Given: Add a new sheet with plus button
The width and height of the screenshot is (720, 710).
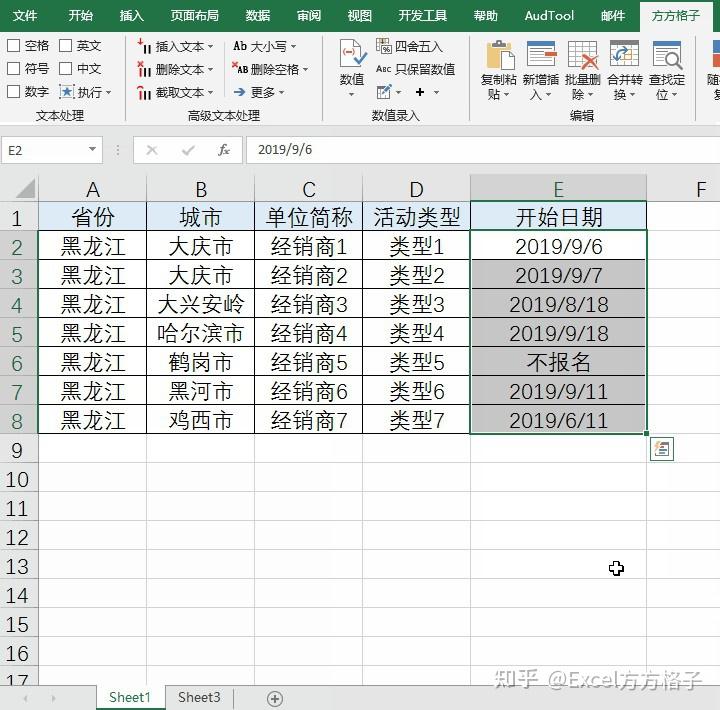Looking at the screenshot, I should (275, 699).
